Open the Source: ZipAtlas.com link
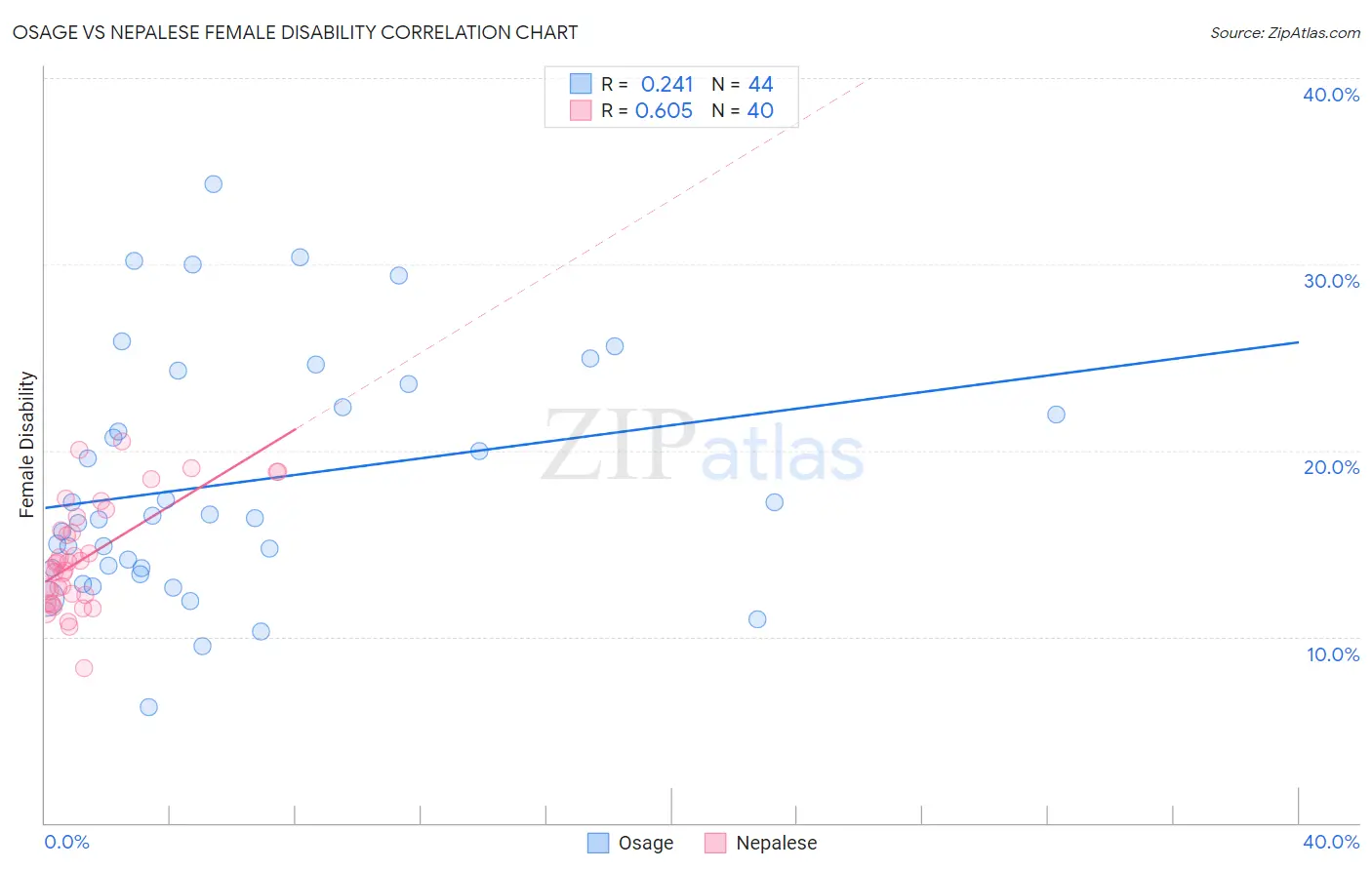Image resolution: width=1372 pixels, height=870 pixels. pyautogui.click(x=1285, y=32)
